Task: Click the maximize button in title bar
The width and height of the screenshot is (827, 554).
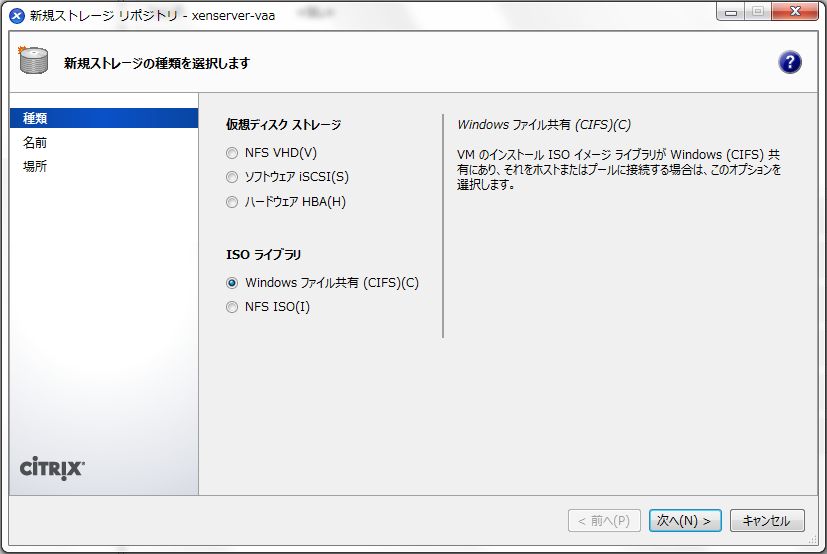Action: [x=758, y=11]
